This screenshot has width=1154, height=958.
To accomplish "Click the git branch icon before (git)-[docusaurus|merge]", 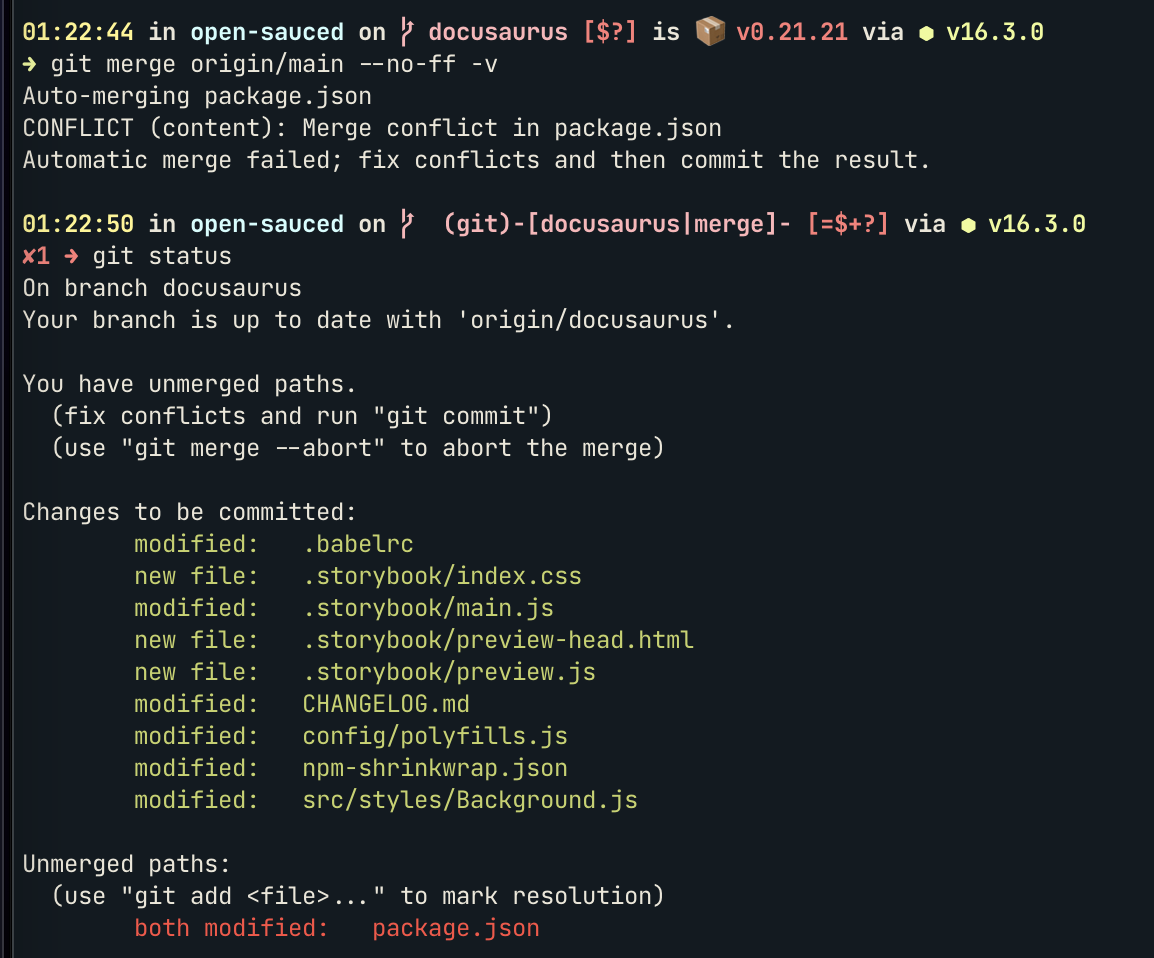I will [407, 224].
